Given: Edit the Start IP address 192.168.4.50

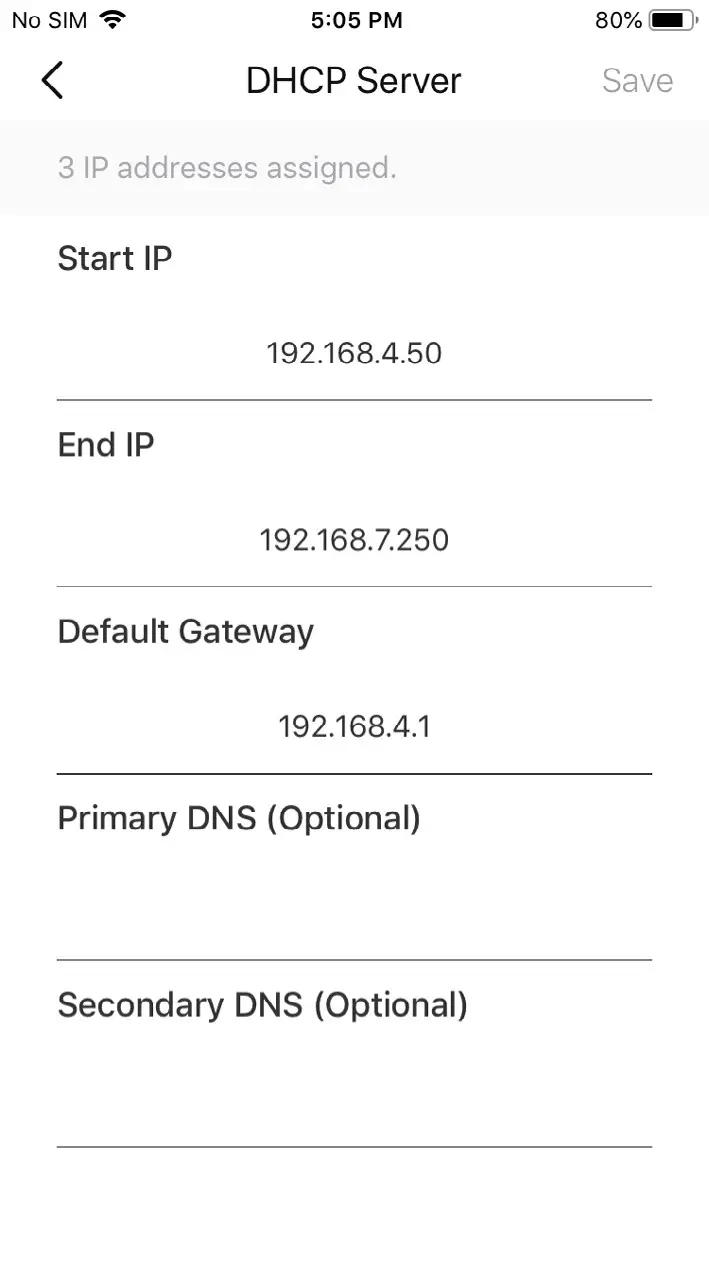Looking at the screenshot, I should coord(354,353).
